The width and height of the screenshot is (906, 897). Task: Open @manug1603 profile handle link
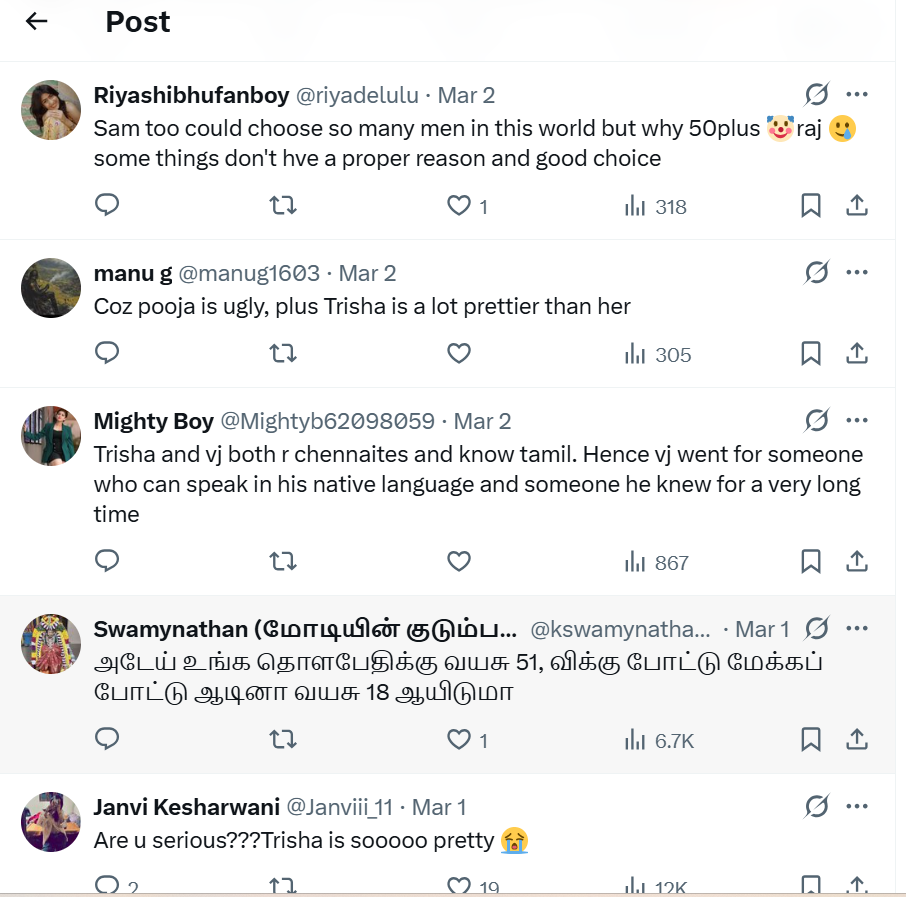[249, 273]
